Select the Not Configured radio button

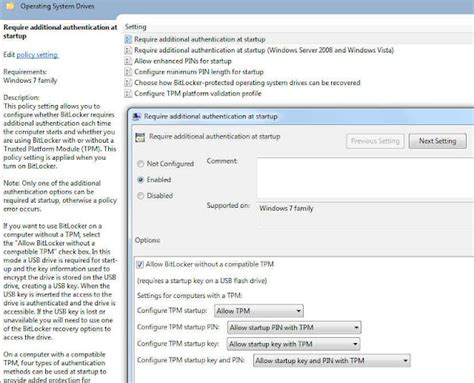point(141,164)
